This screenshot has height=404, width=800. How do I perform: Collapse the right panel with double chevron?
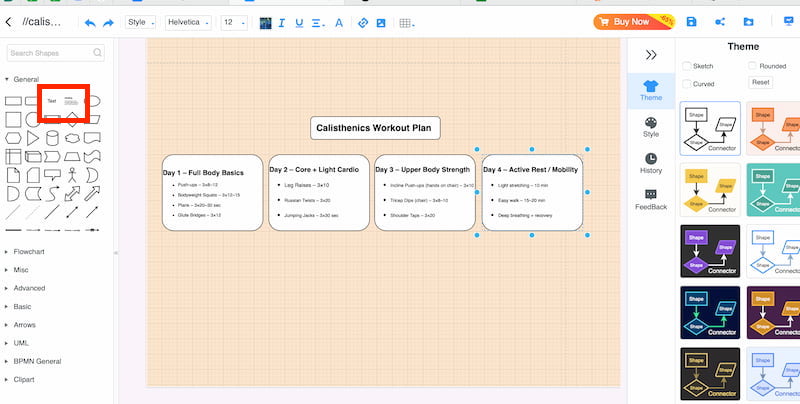tap(651, 55)
